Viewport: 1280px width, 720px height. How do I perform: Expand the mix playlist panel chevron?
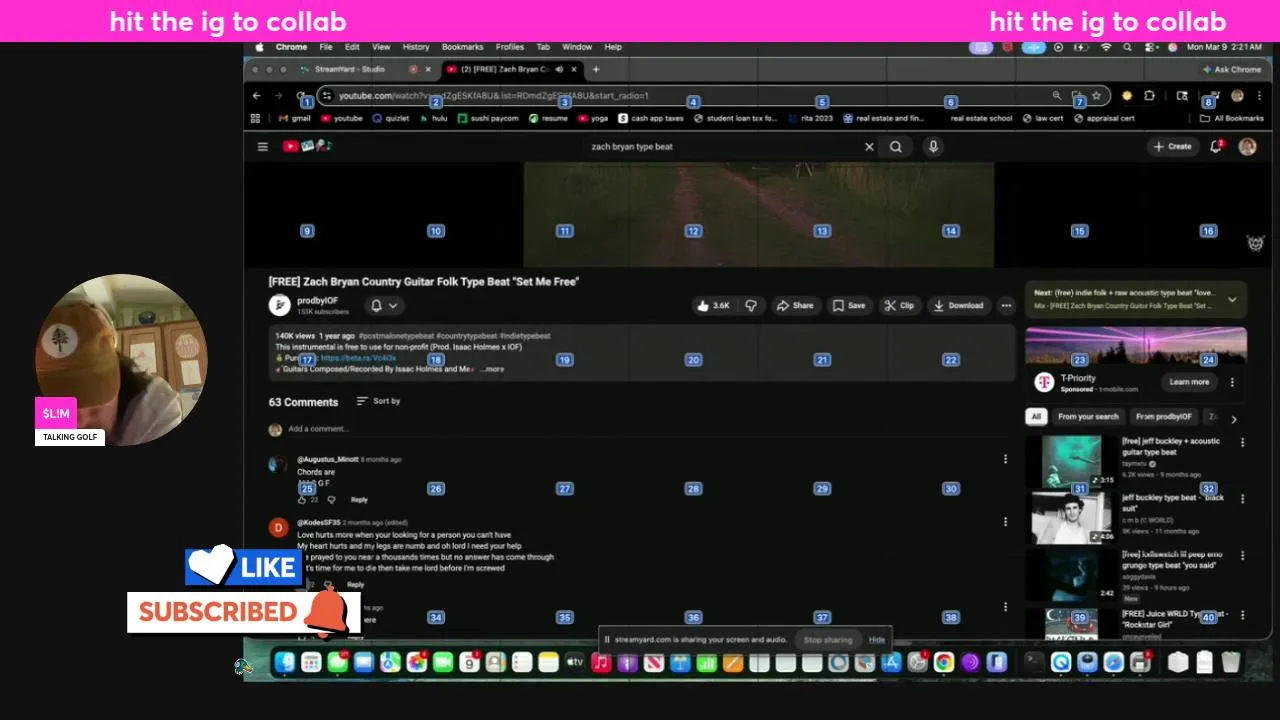(1232, 299)
